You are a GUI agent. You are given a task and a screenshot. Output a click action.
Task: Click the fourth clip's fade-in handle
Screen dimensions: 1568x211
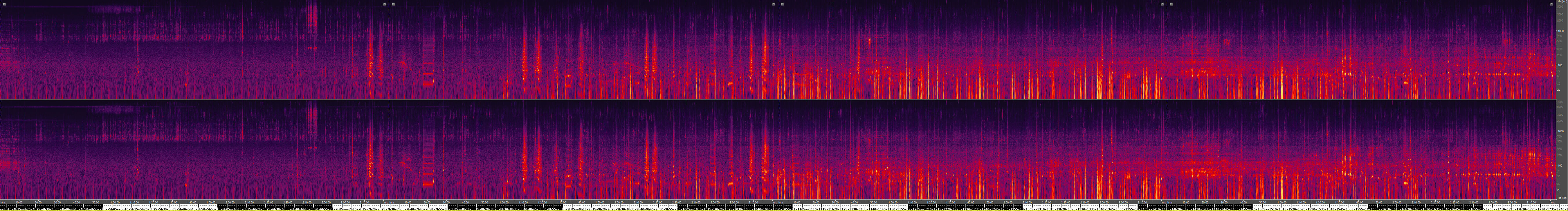(x=1171, y=4)
